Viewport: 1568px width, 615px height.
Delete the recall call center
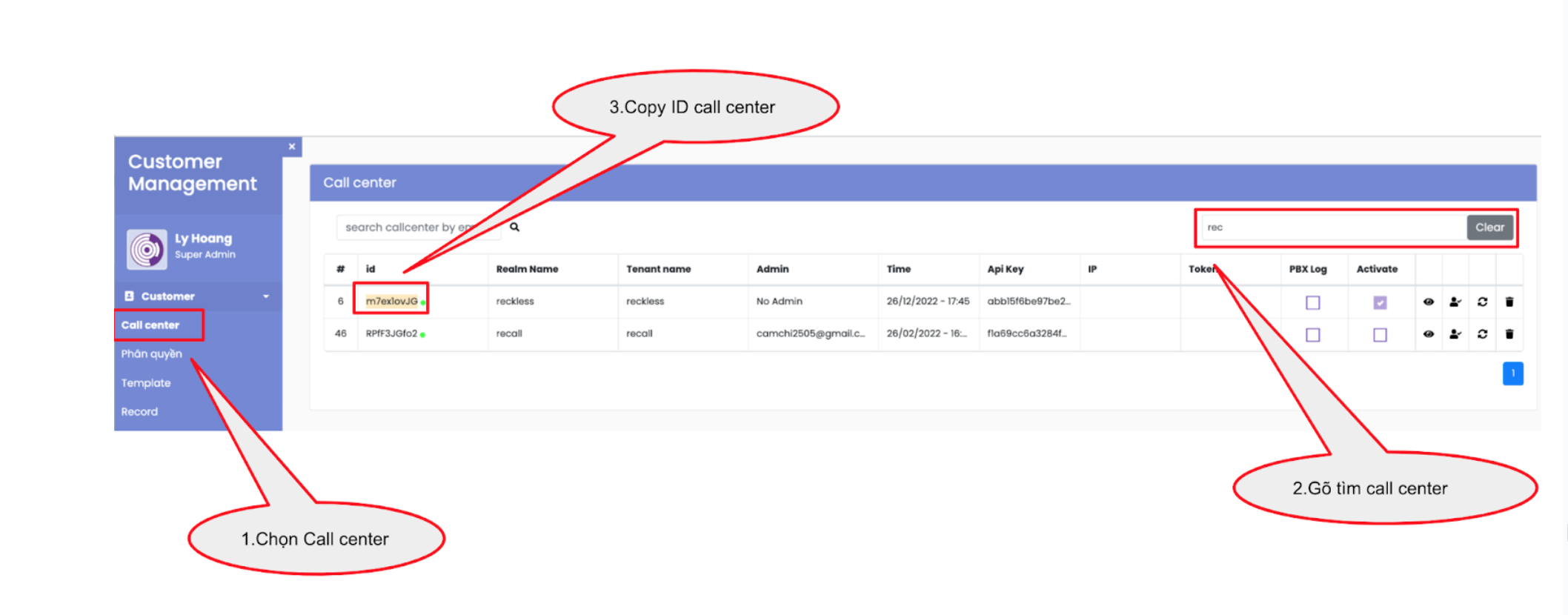1509,334
